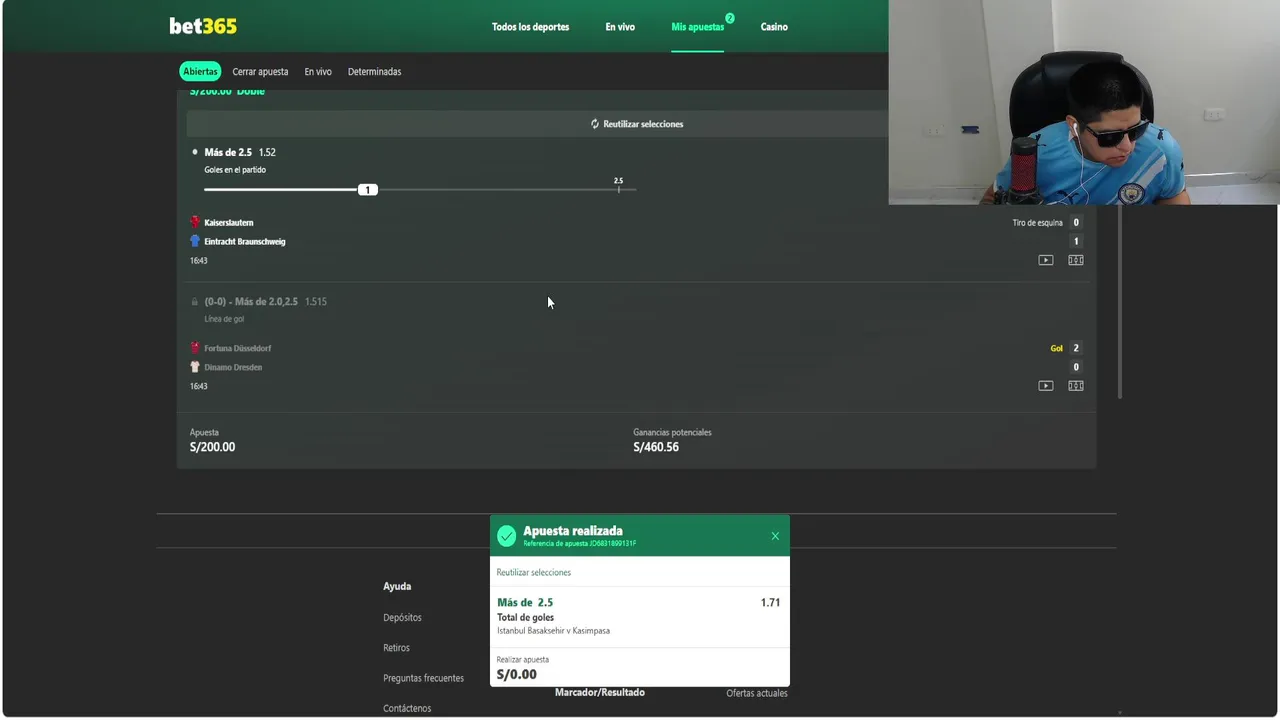Click Fortuna Düsseldorf jersey icon
The image size is (1280, 720).
click(195, 348)
